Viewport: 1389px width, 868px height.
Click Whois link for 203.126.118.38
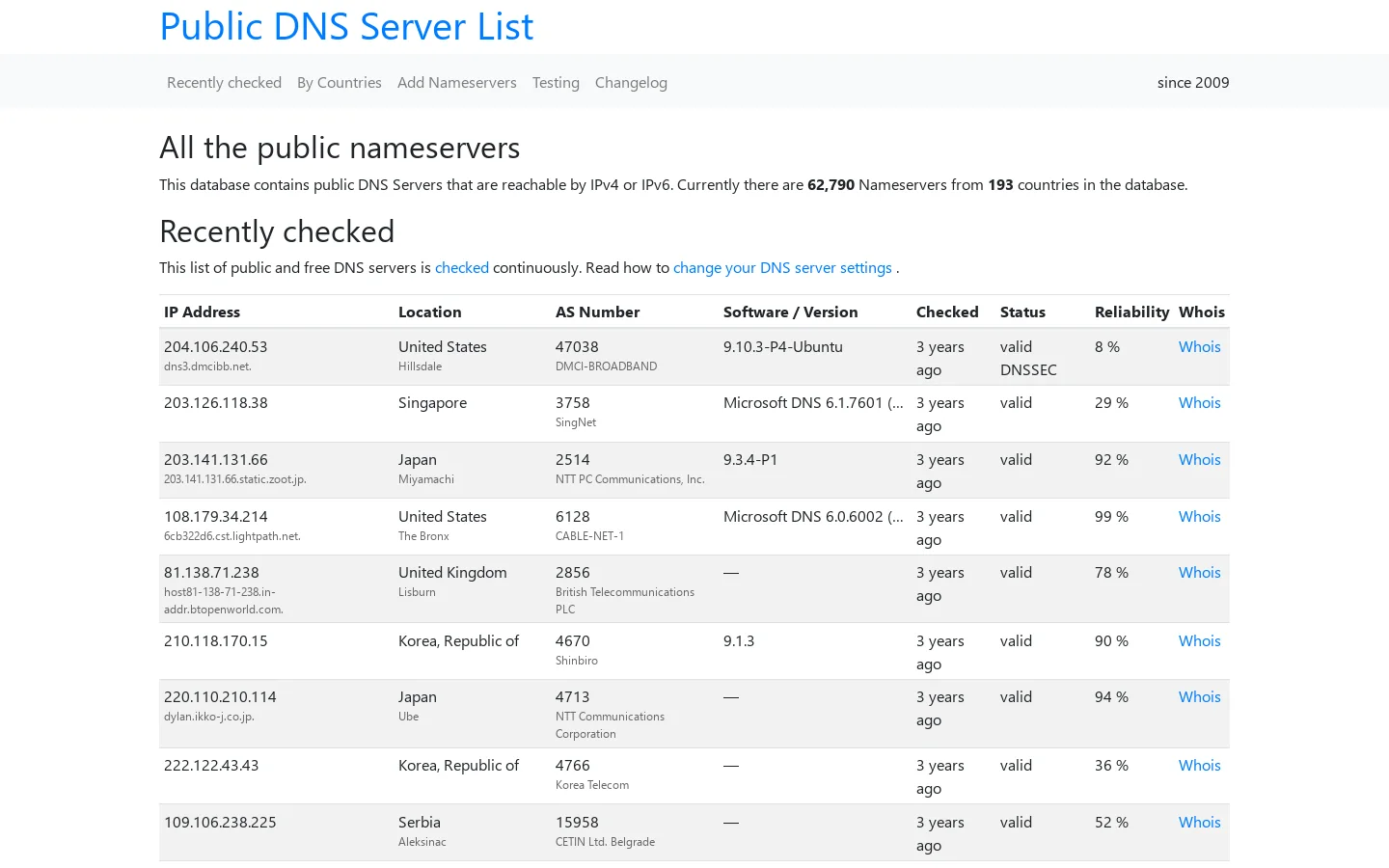[1199, 402]
